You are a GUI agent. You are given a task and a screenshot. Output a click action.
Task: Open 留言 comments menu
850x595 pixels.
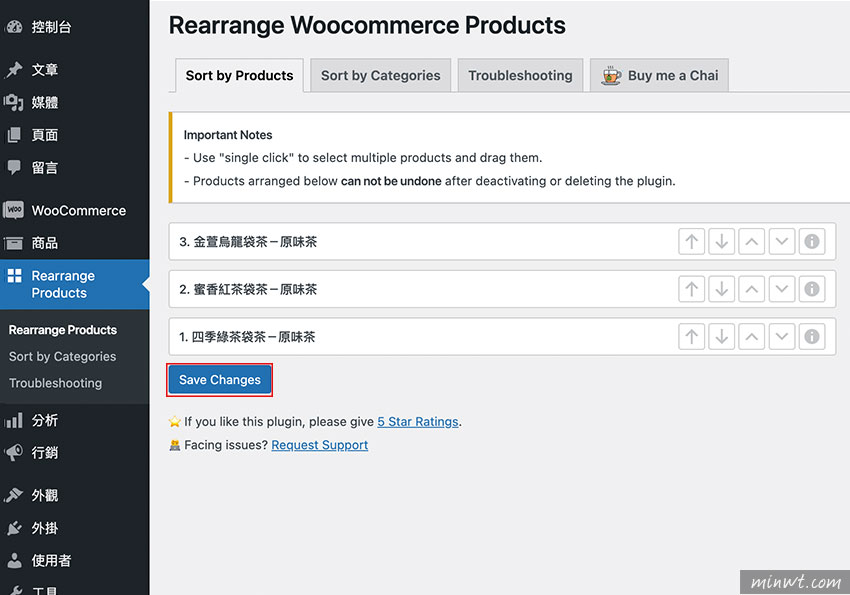click(74, 167)
